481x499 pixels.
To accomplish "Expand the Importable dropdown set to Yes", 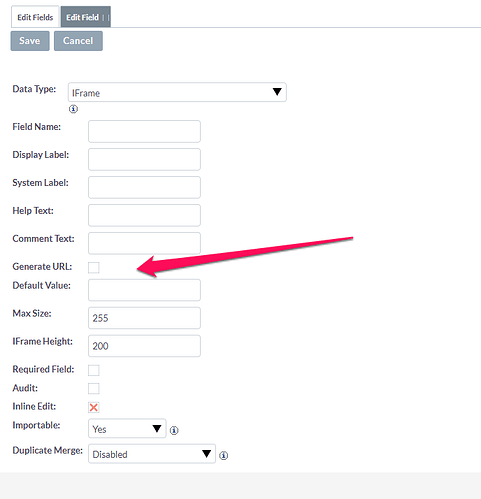I will pyautogui.click(x=127, y=429).
